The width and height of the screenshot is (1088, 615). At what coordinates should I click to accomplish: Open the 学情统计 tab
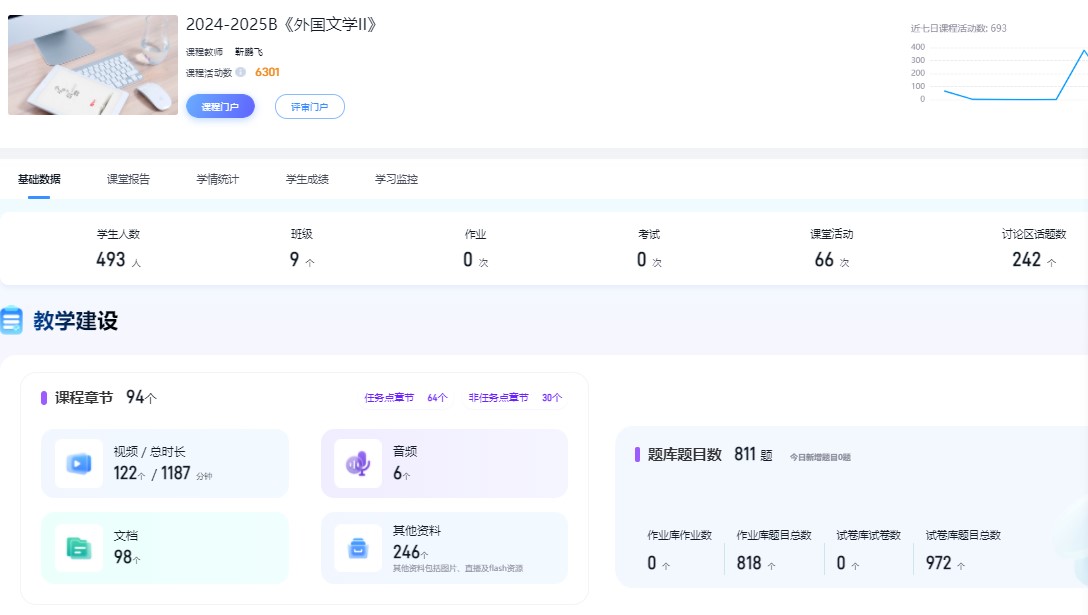(x=217, y=179)
